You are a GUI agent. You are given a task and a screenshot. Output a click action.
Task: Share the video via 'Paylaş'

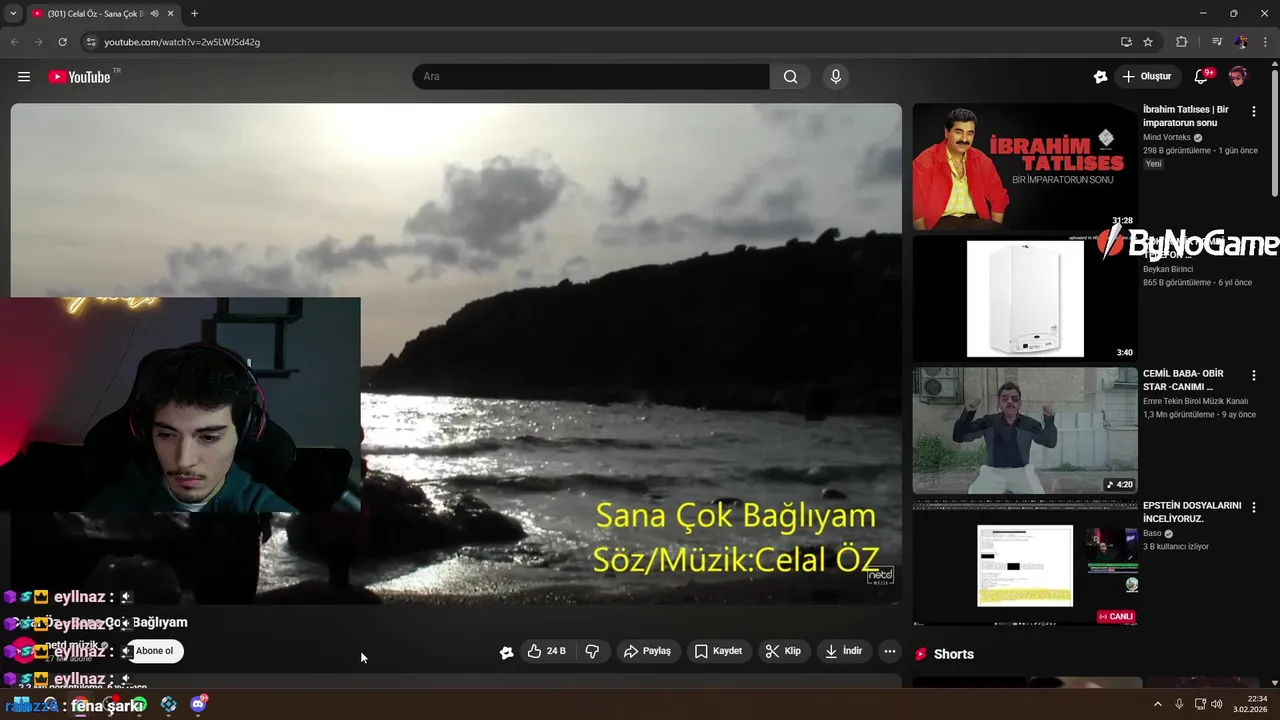(647, 651)
